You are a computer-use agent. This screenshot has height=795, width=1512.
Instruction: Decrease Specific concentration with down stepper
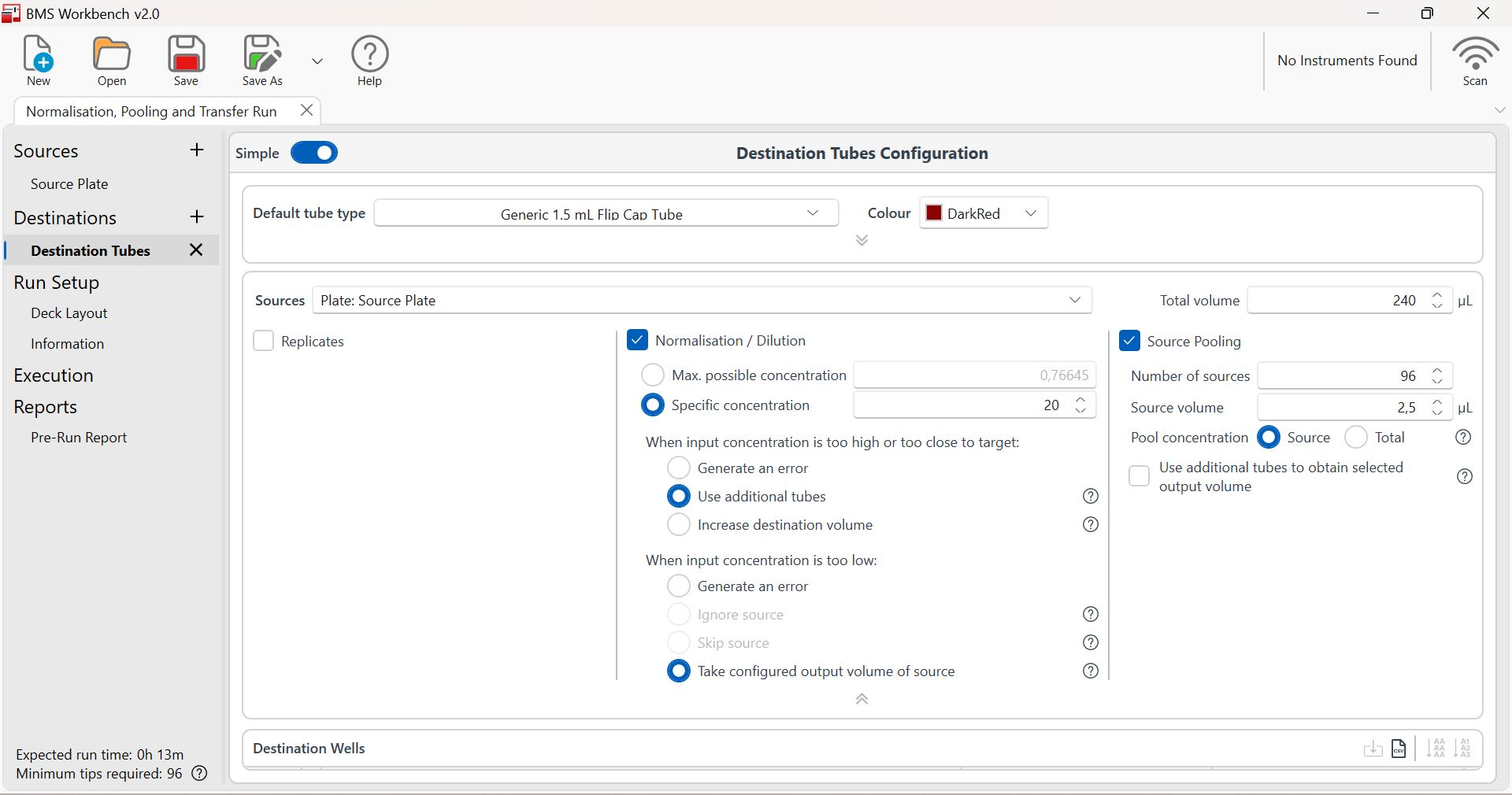[x=1080, y=410]
